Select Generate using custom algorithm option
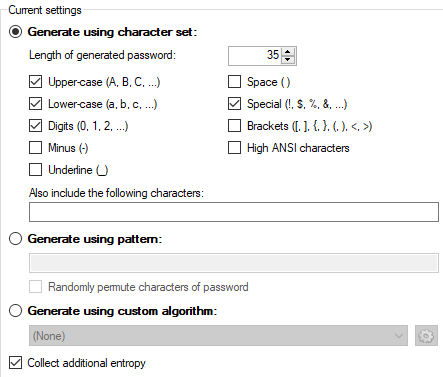 click(x=15, y=311)
